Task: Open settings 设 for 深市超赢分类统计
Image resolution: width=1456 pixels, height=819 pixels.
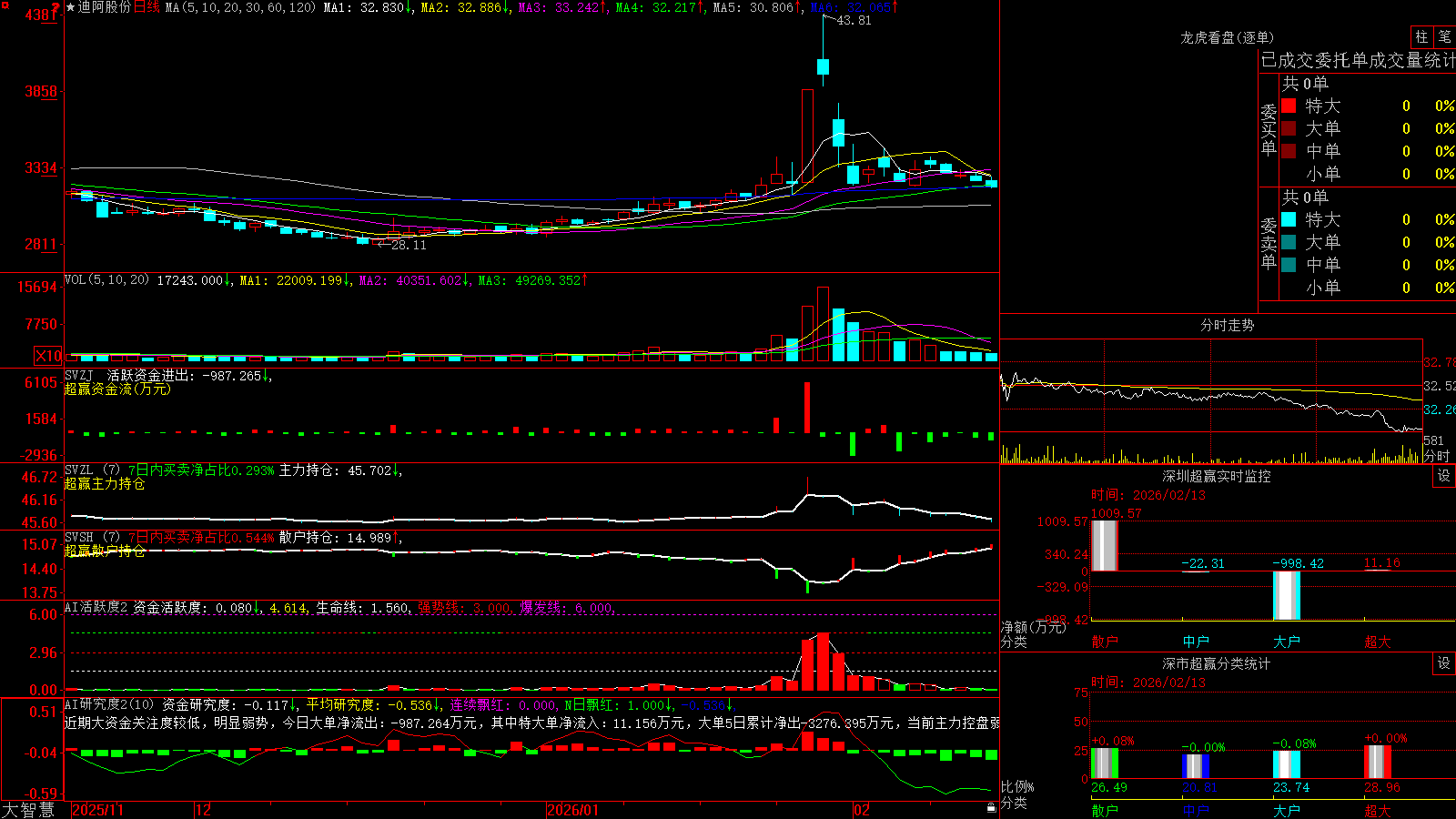Action: (x=1444, y=663)
